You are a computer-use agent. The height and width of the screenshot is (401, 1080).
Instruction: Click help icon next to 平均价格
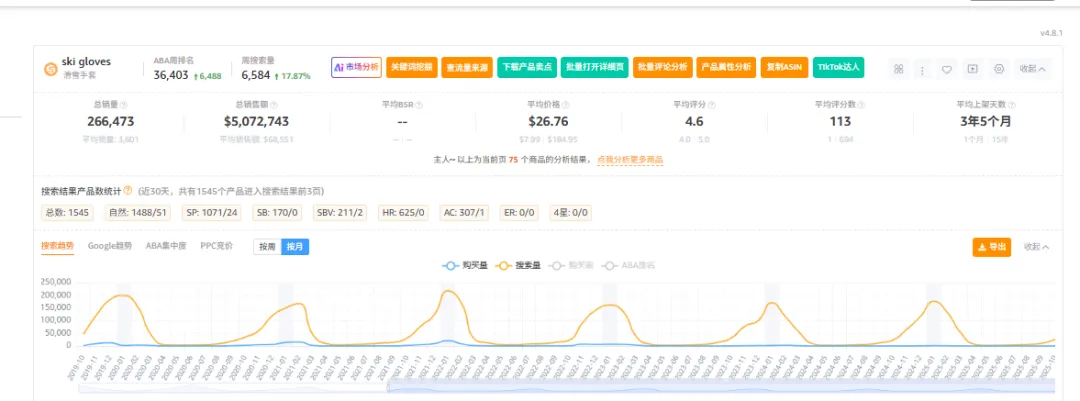(x=565, y=105)
